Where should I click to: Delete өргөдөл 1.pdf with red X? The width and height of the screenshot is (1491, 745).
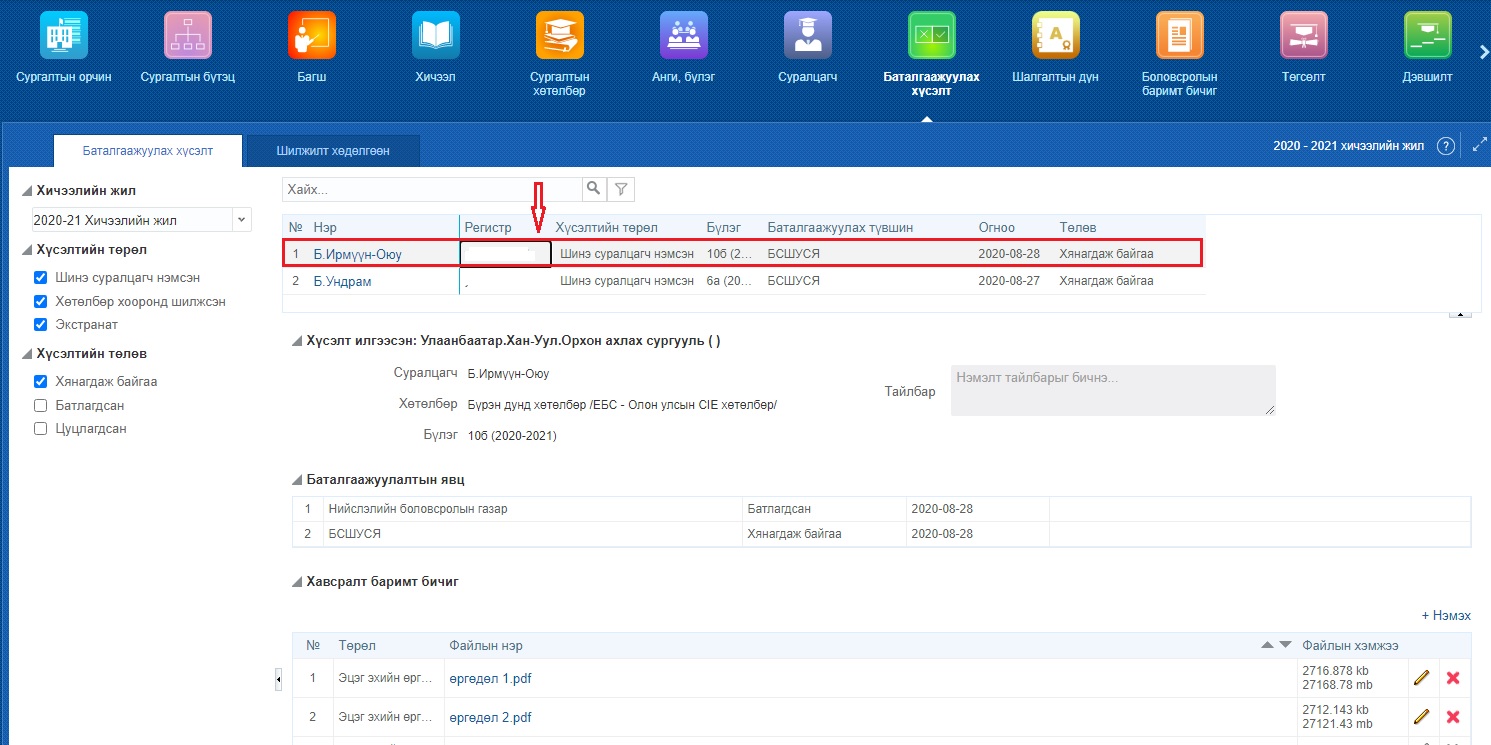(x=1453, y=678)
